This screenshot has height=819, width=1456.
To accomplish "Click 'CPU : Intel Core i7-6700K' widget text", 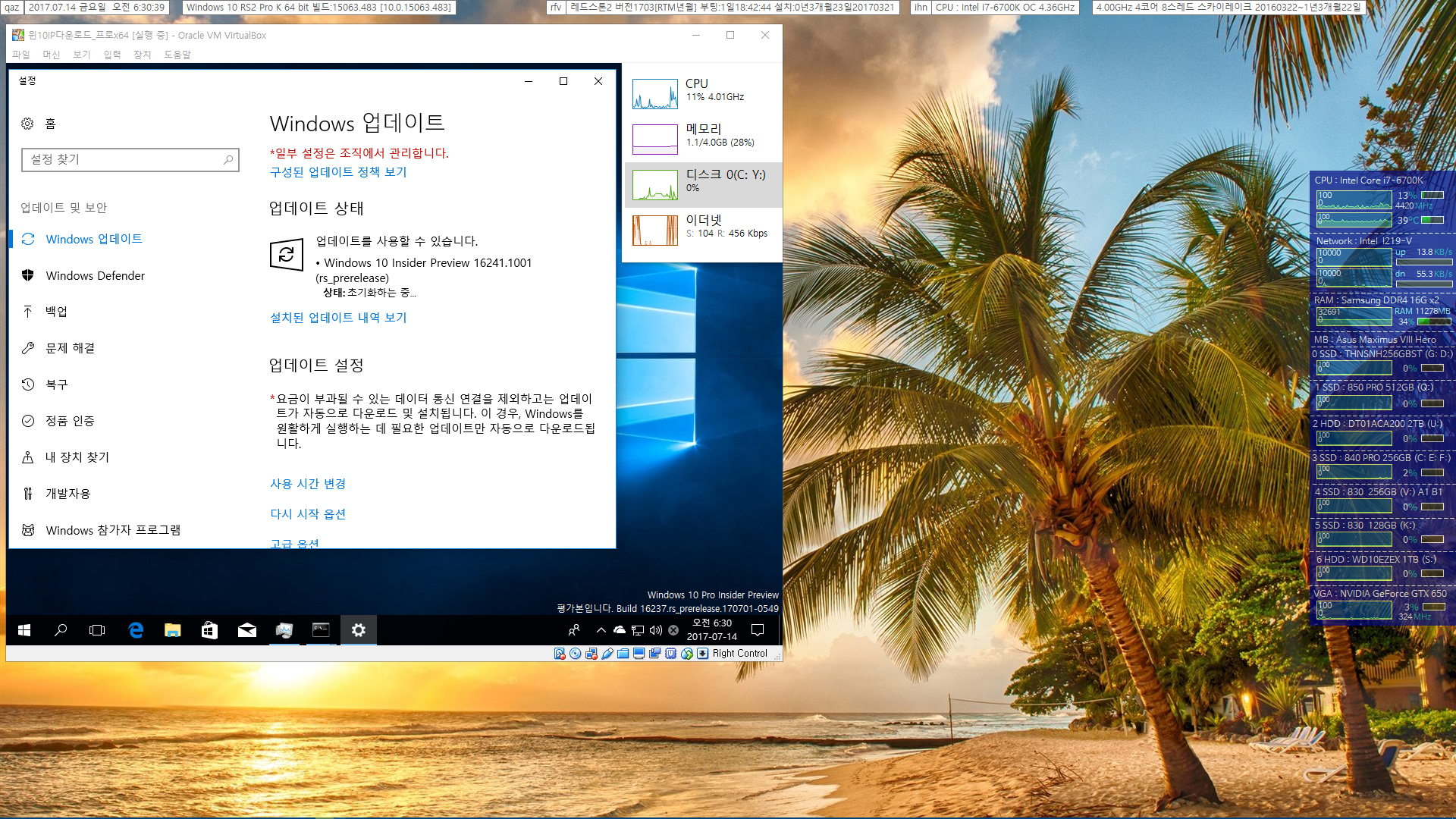I will [1369, 180].
